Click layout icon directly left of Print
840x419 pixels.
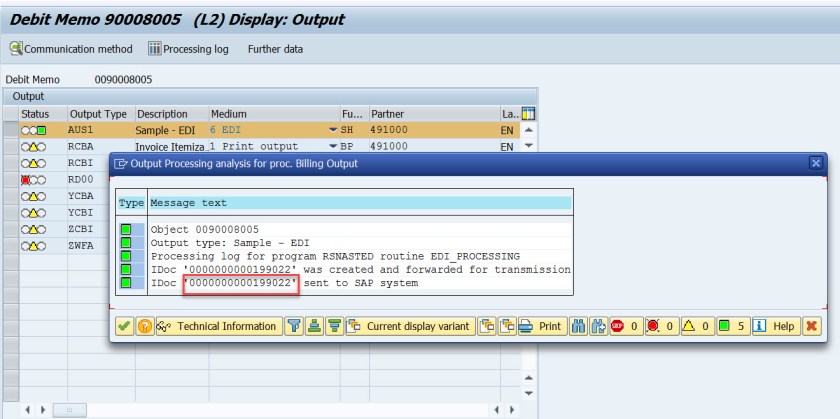[x=507, y=326]
